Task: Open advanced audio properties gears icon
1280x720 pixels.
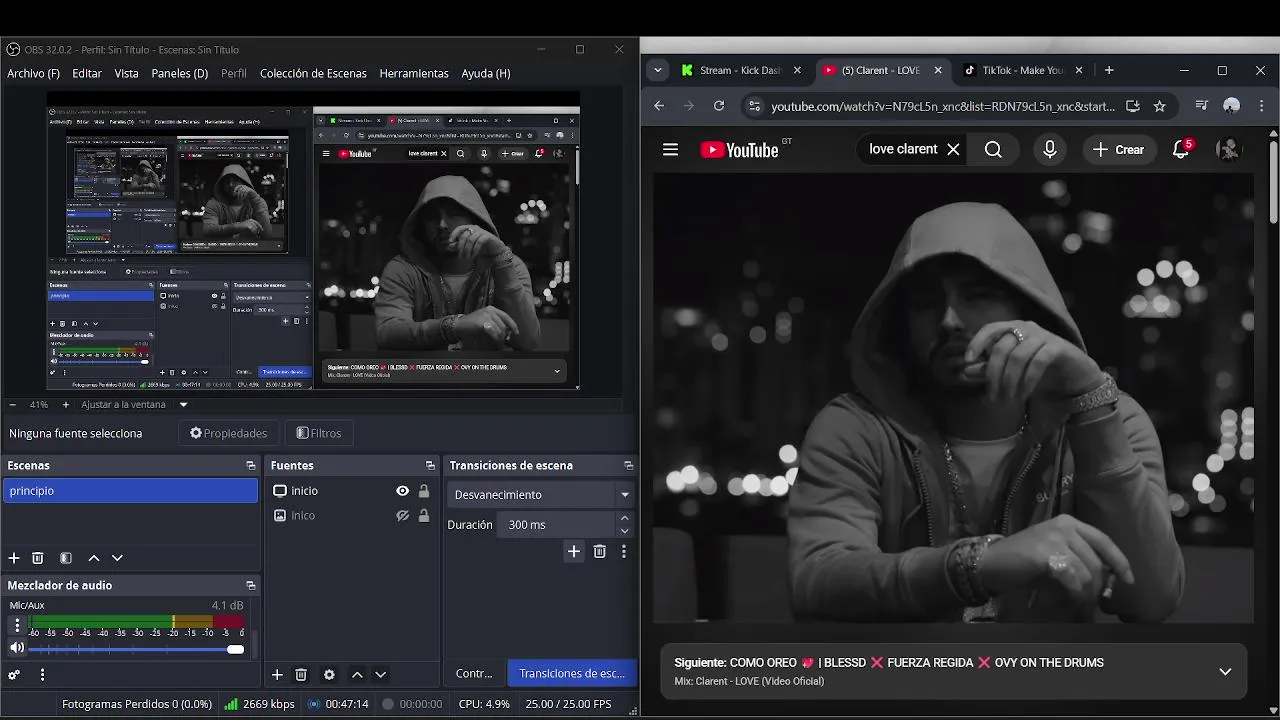Action: point(14,675)
